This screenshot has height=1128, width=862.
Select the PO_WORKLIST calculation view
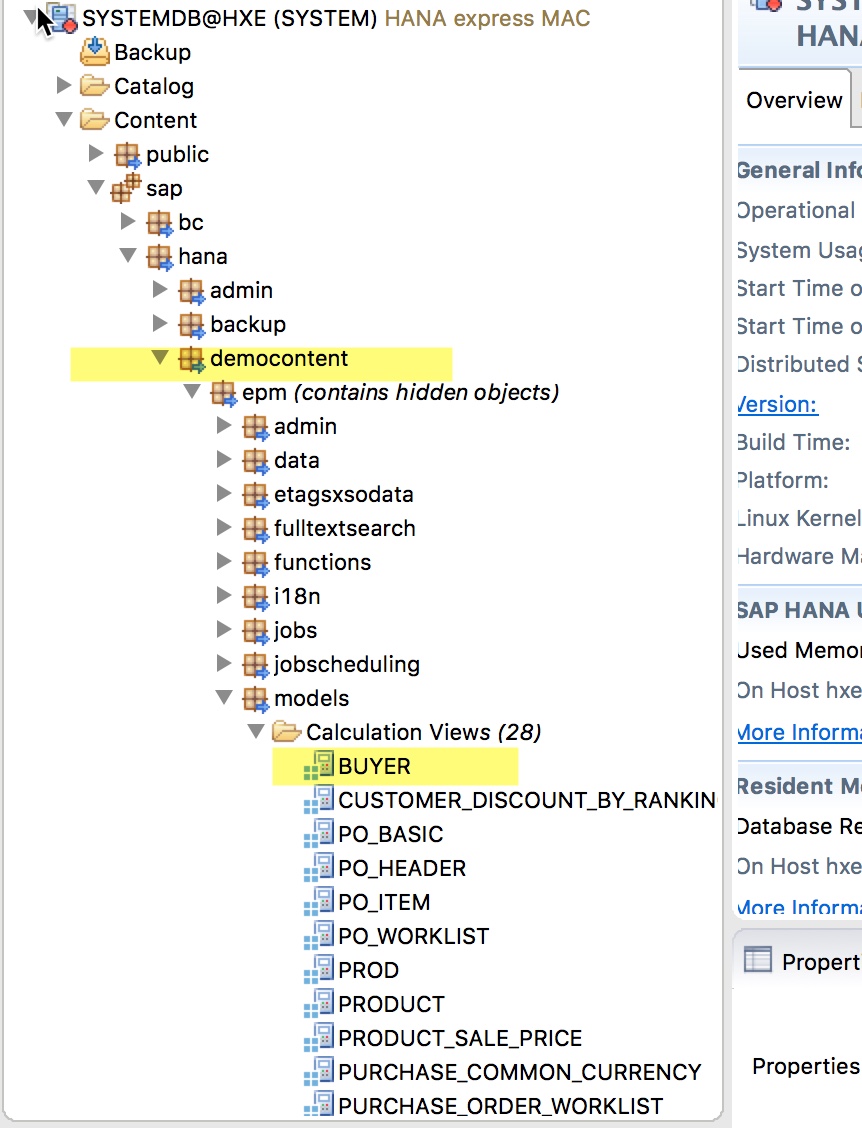click(x=414, y=936)
